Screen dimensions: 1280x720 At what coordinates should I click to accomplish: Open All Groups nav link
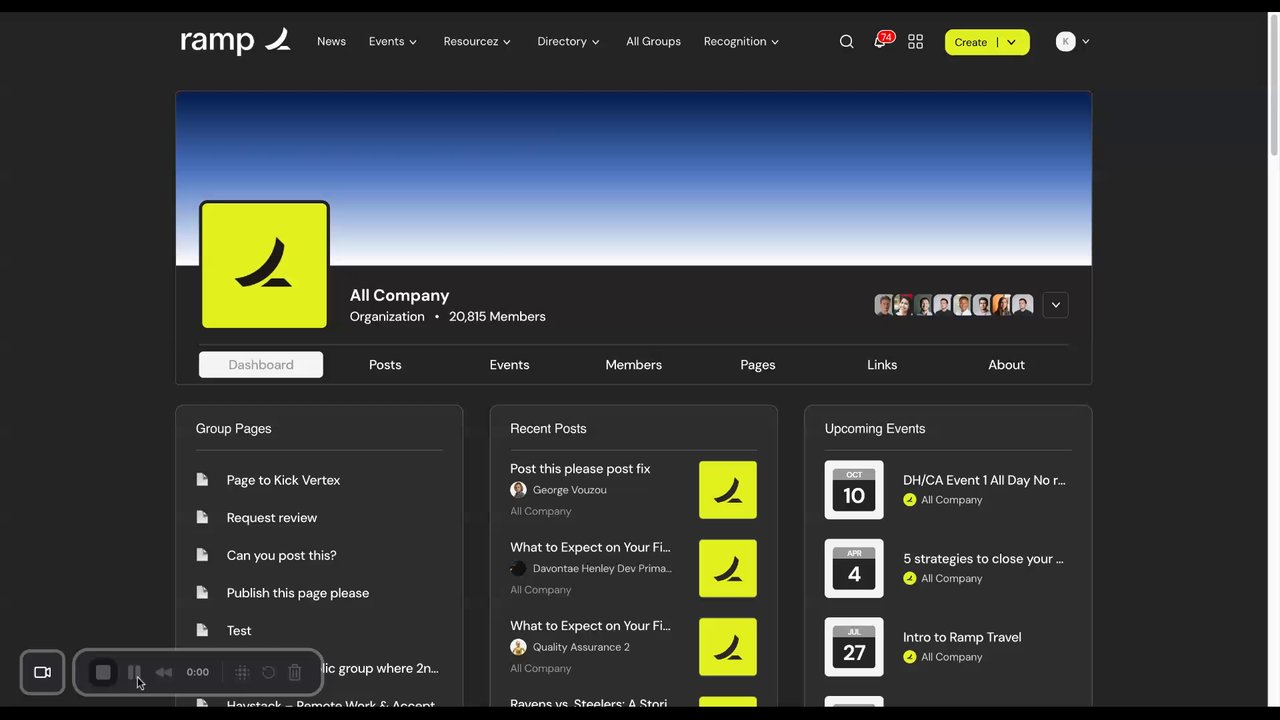coord(653,42)
